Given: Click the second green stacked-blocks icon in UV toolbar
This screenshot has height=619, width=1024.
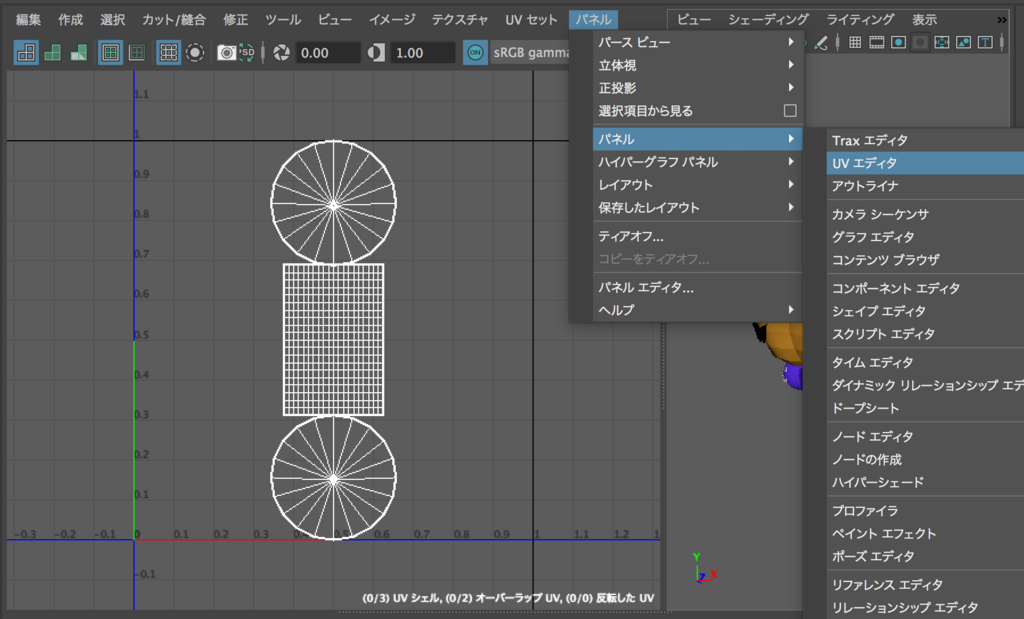Looking at the screenshot, I should tap(52, 52).
